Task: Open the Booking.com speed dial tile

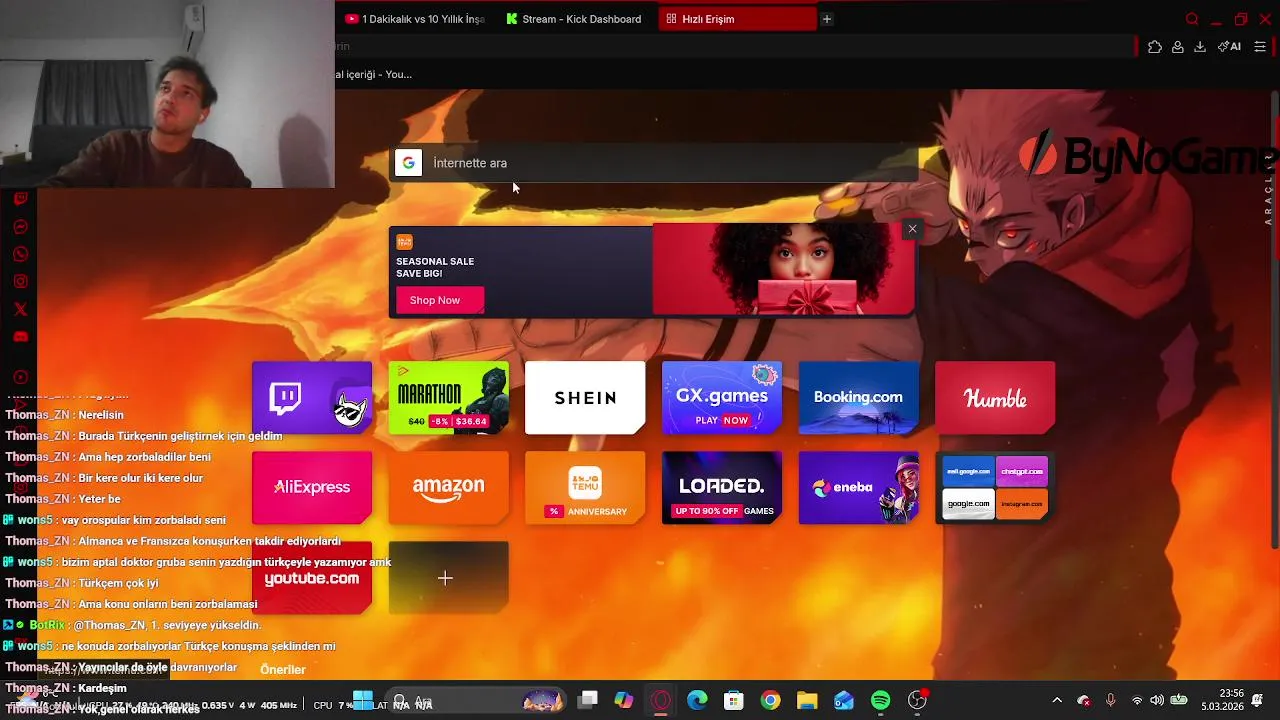Action: [x=858, y=398]
